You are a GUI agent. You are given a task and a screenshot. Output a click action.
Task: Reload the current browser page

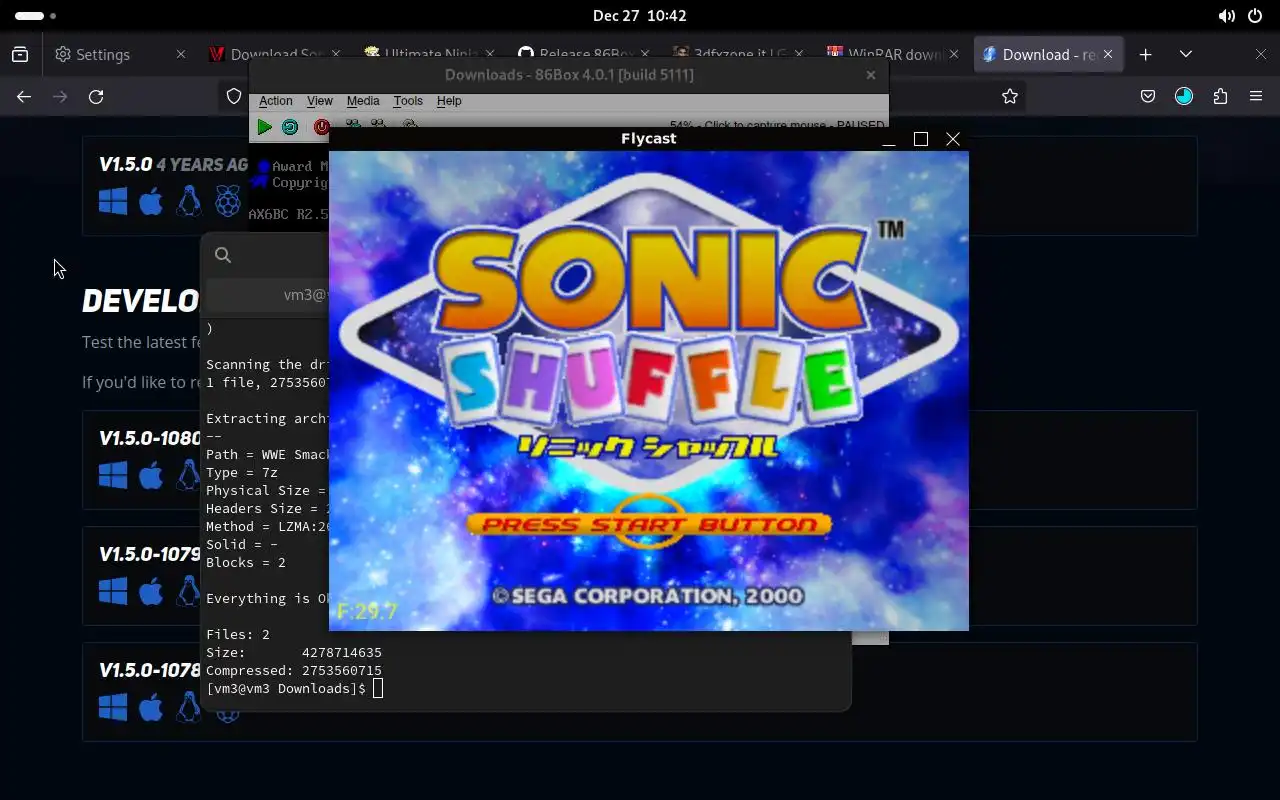pyautogui.click(x=96, y=96)
